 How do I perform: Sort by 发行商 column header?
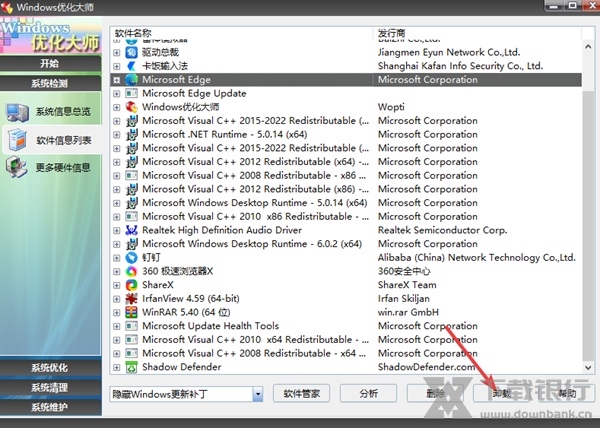tap(477, 33)
